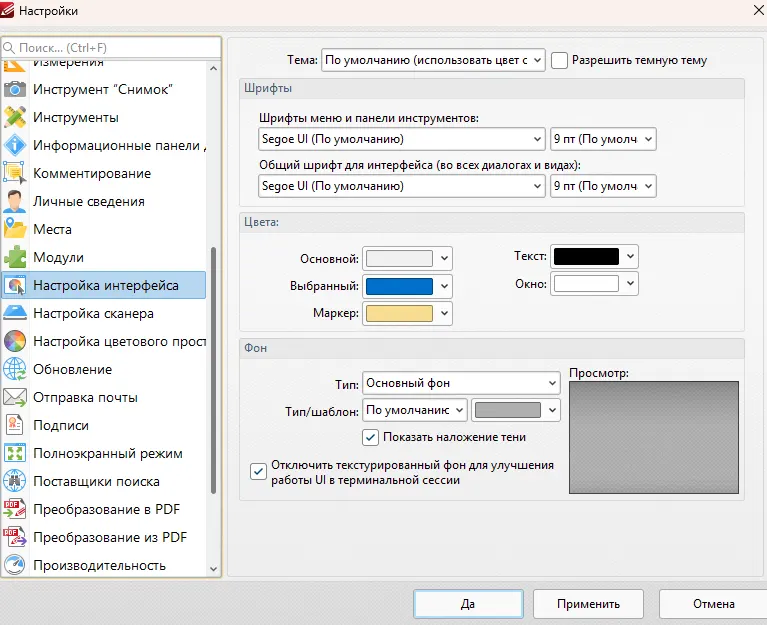Expand the Текст color dropdown arrow
This screenshot has width=767, height=625.
[630, 256]
